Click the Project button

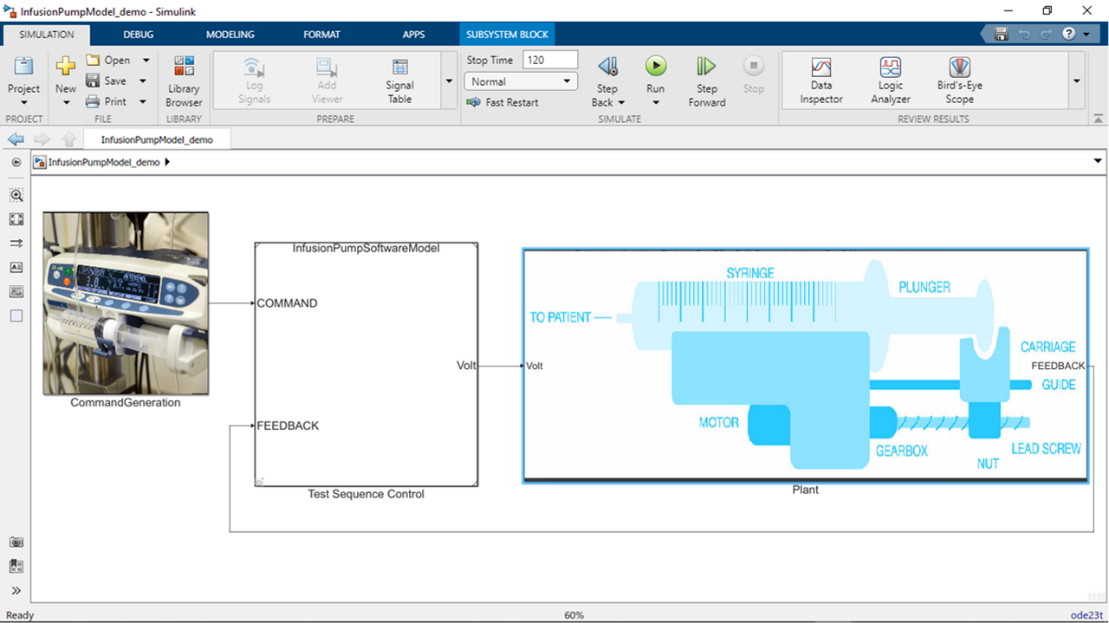[x=22, y=80]
